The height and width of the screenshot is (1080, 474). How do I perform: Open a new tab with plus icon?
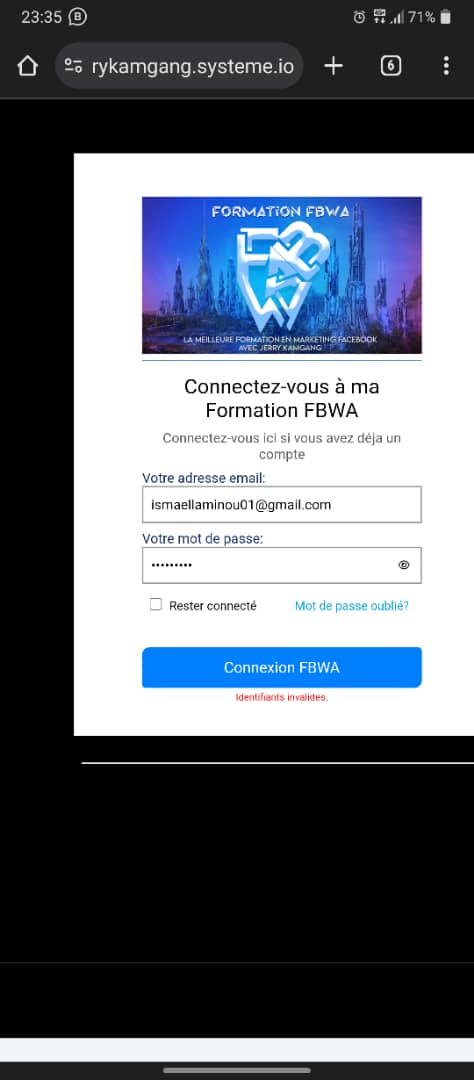point(333,66)
